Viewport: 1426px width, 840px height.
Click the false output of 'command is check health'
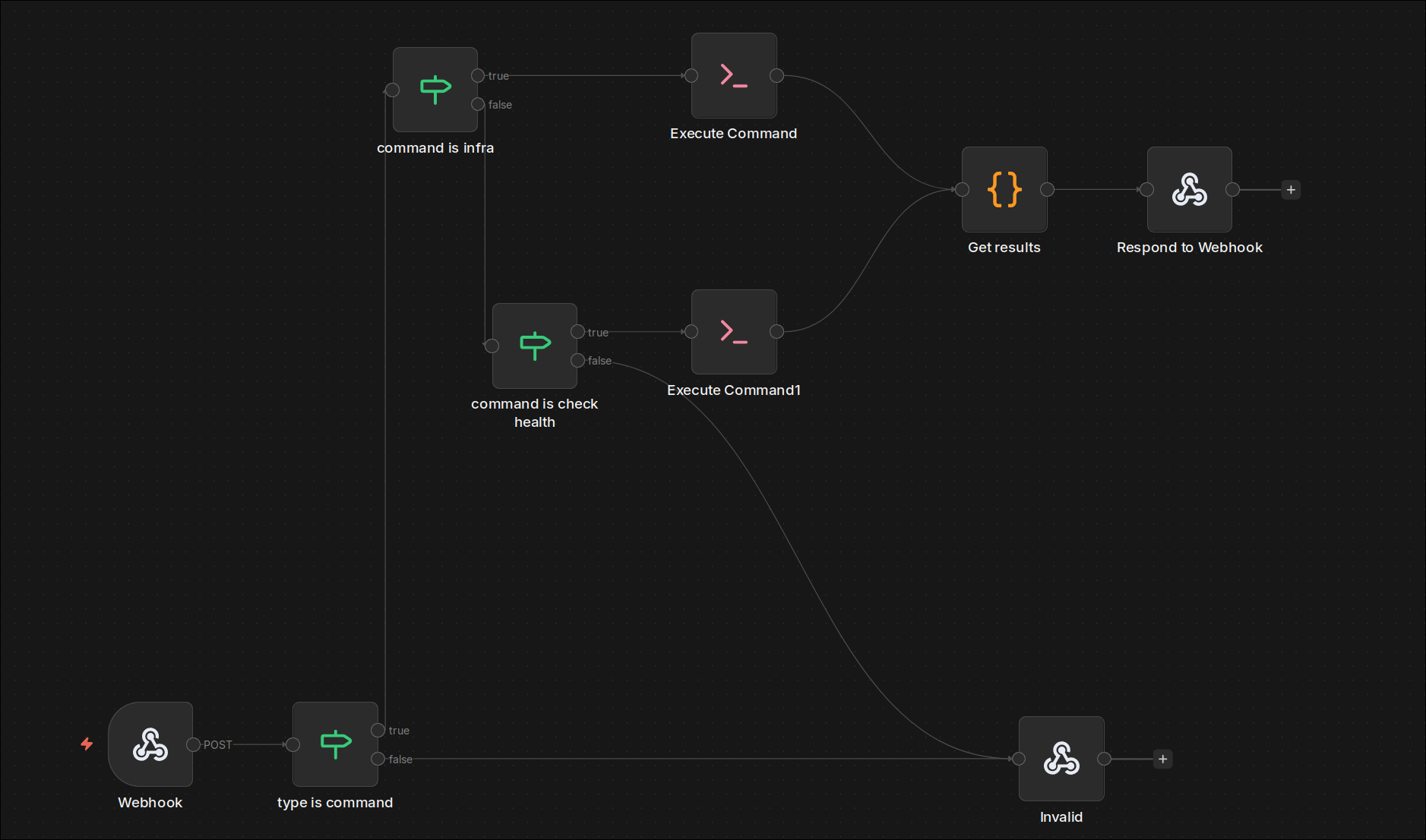click(x=578, y=361)
